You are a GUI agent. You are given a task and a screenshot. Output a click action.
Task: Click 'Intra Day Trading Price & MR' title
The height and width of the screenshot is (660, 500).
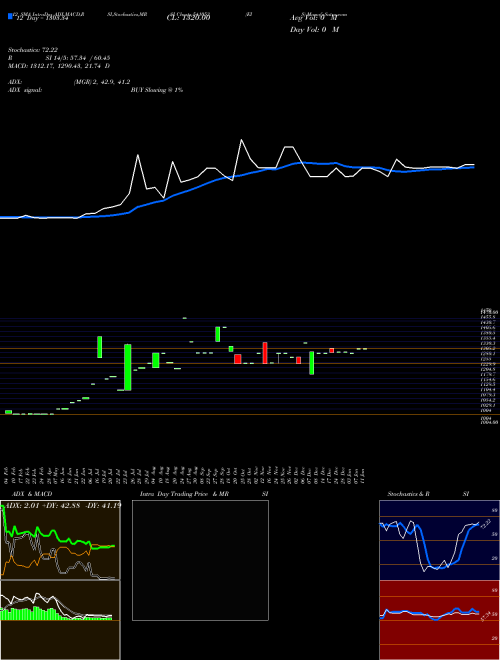click(x=185, y=494)
